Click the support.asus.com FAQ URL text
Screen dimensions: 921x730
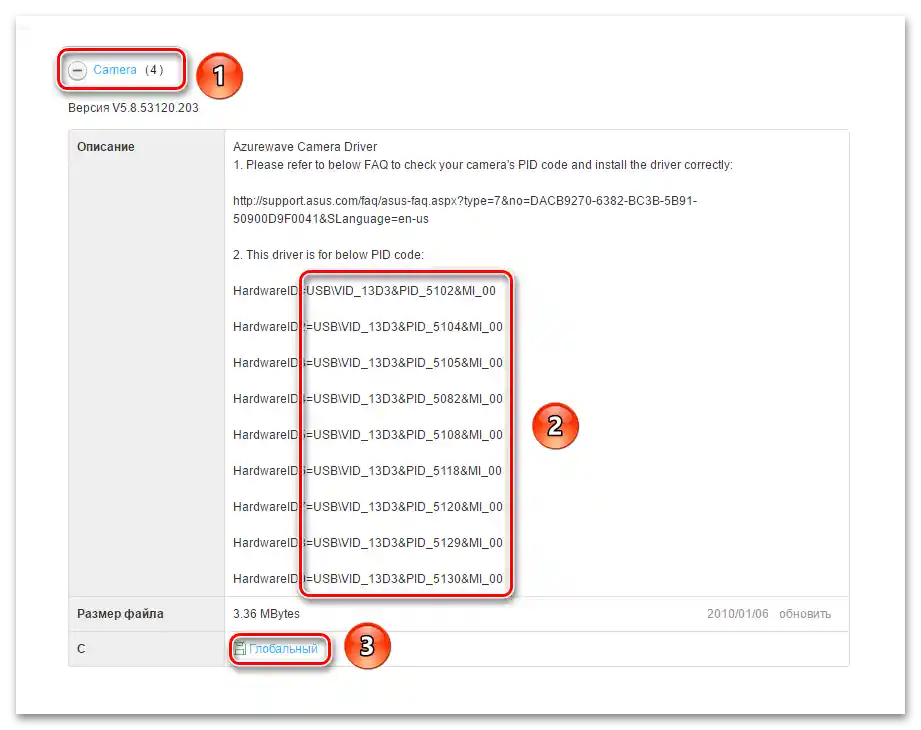coord(465,210)
